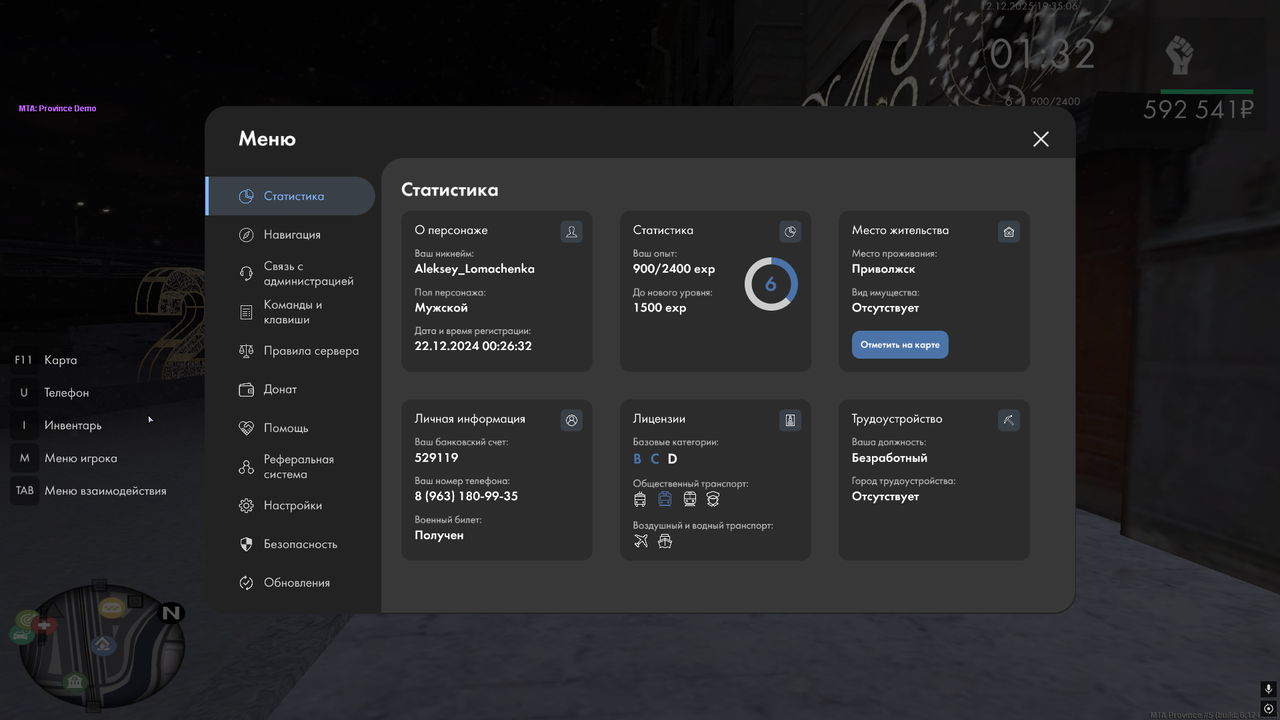Click license category C
This screenshot has height=720, width=1280.
pyautogui.click(x=655, y=459)
